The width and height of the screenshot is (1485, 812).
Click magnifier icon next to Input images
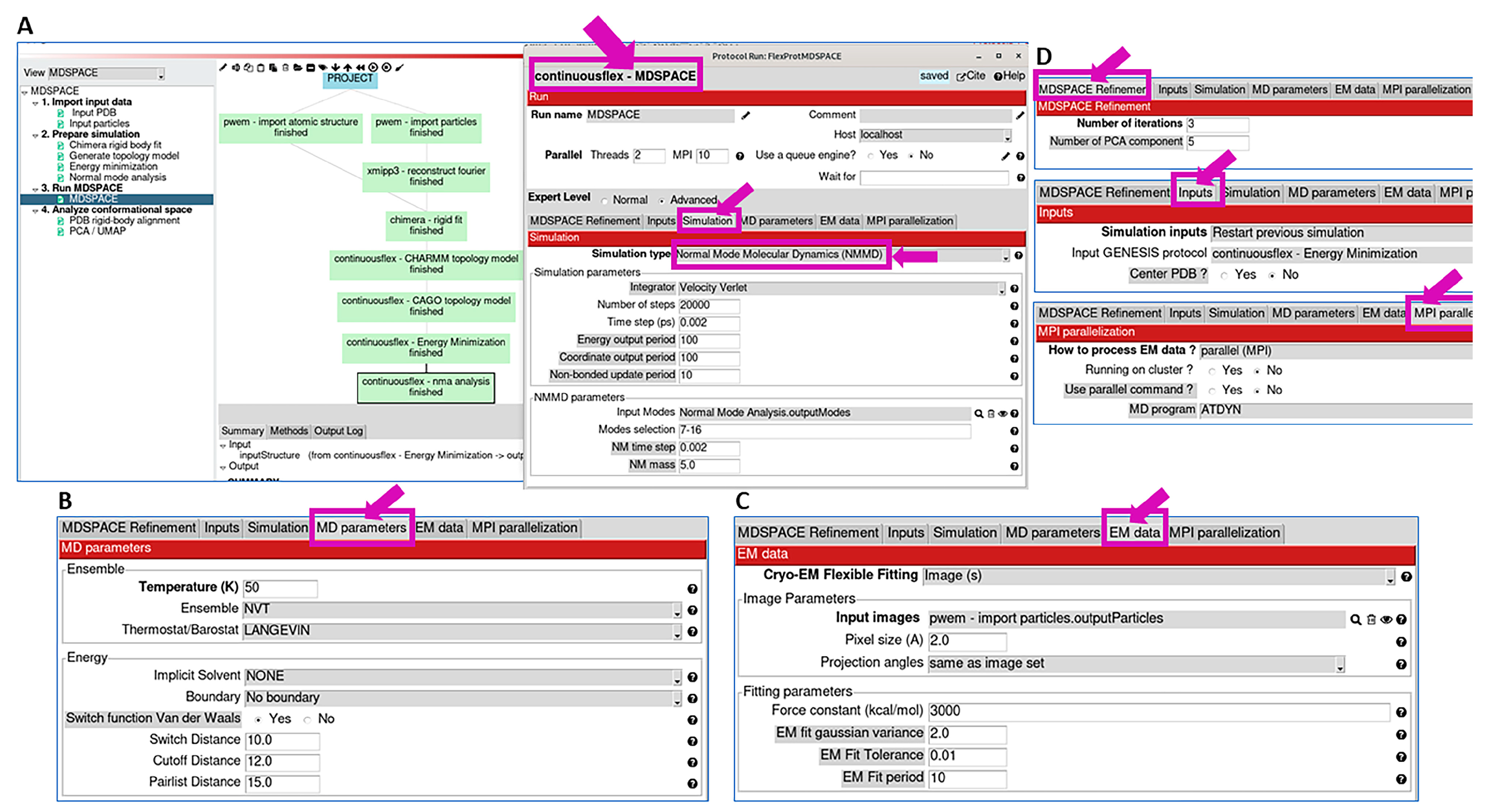[x=1355, y=620]
